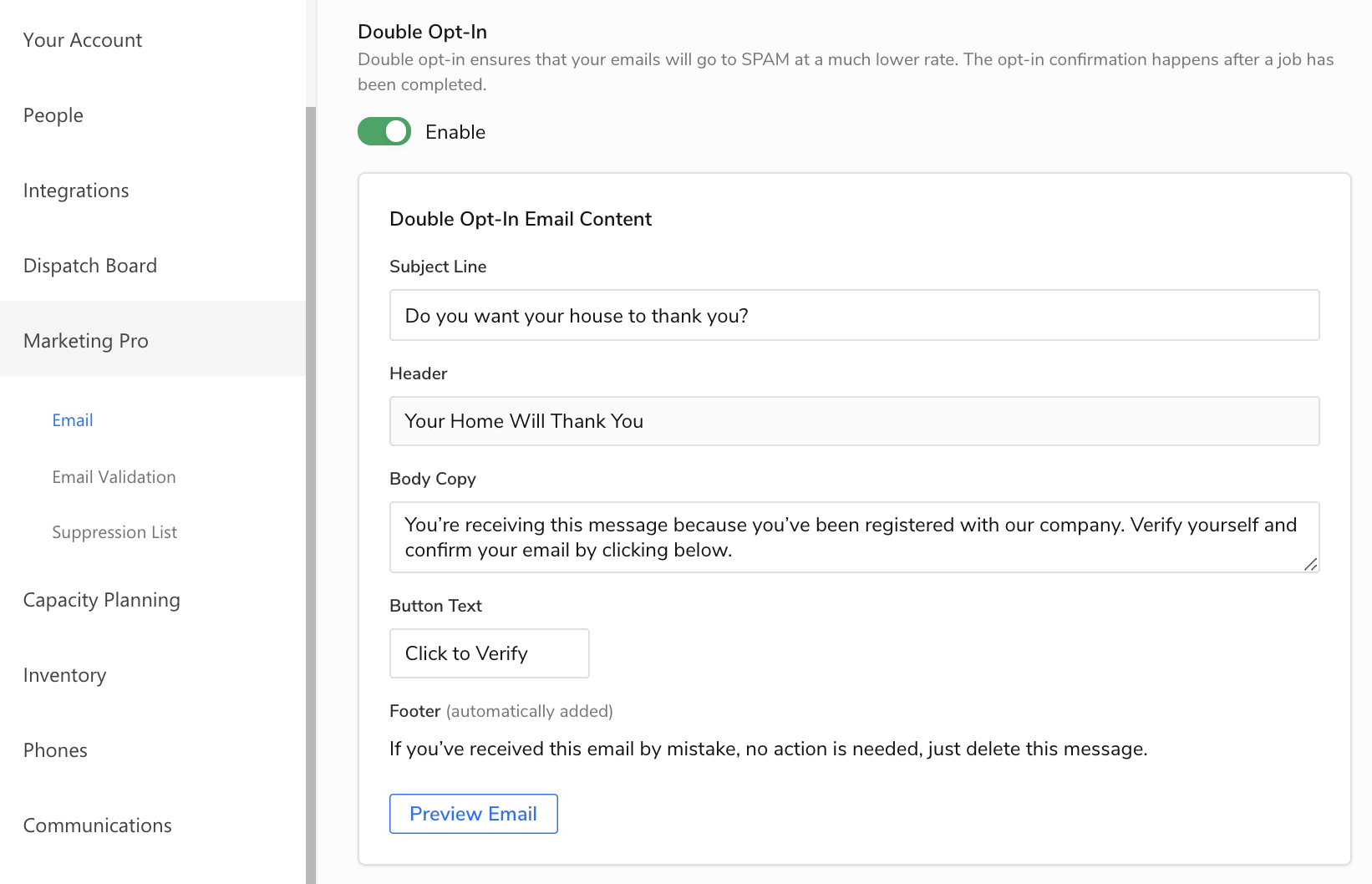This screenshot has width=1372, height=884.
Task: Open Phones settings
Action: [55, 750]
